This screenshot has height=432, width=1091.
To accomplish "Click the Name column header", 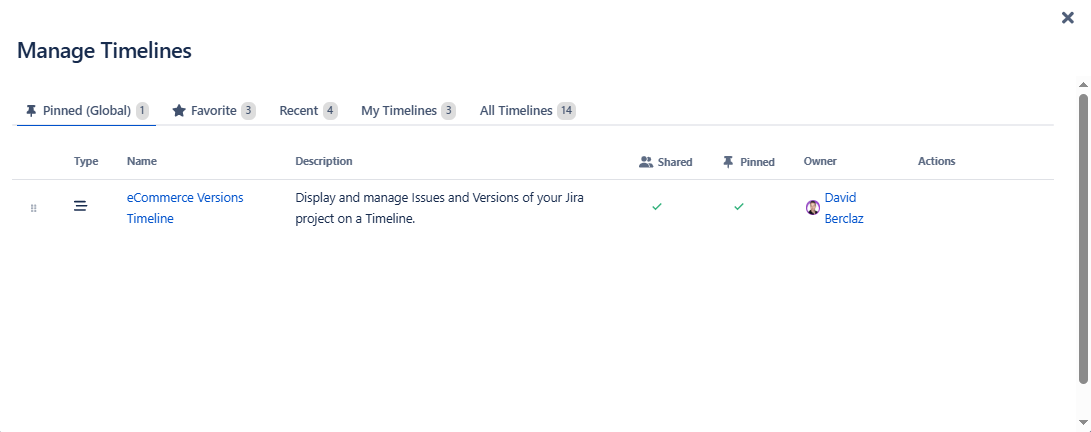I will [x=142, y=161].
